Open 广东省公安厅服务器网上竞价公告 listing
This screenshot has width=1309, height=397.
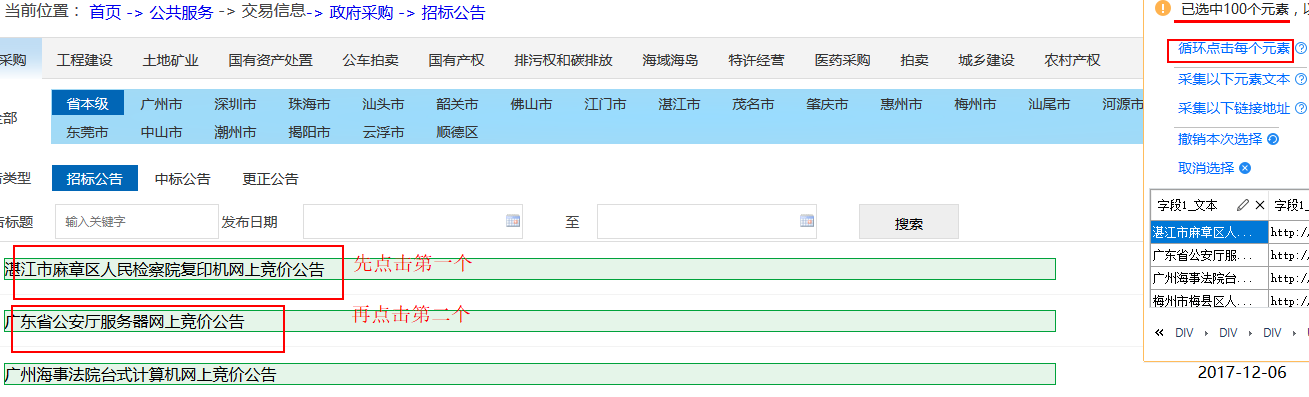pyautogui.click(x=530, y=321)
